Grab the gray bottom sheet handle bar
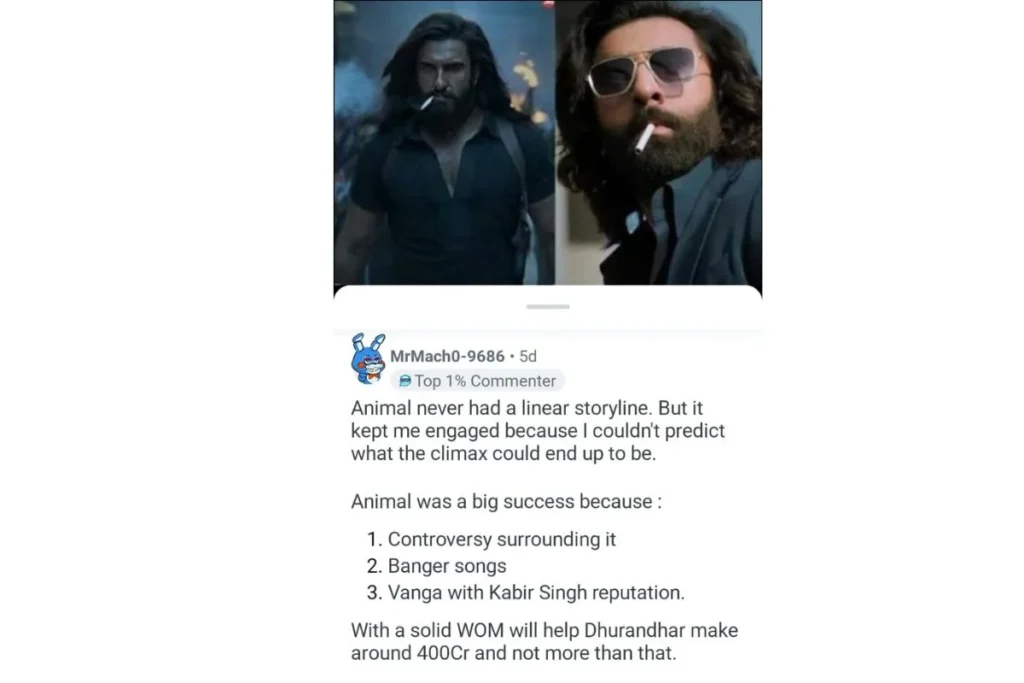This screenshot has width=1024, height=683. pos(548,306)
